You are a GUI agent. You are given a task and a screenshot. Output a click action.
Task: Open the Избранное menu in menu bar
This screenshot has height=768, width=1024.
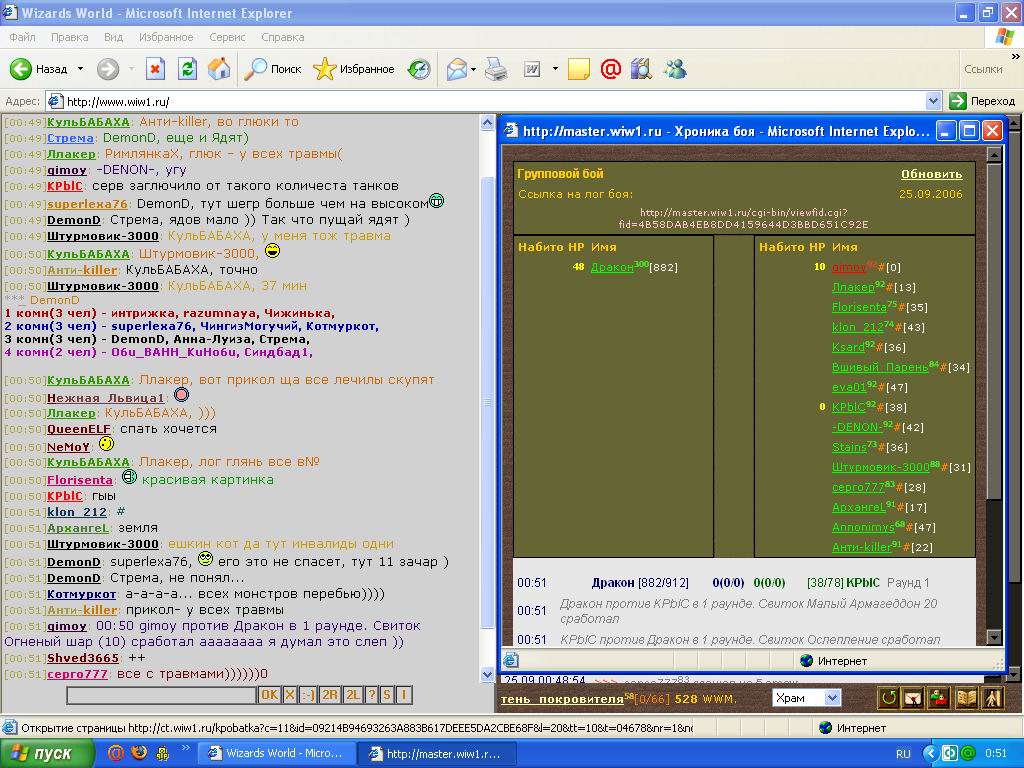(x=166, y=37)
